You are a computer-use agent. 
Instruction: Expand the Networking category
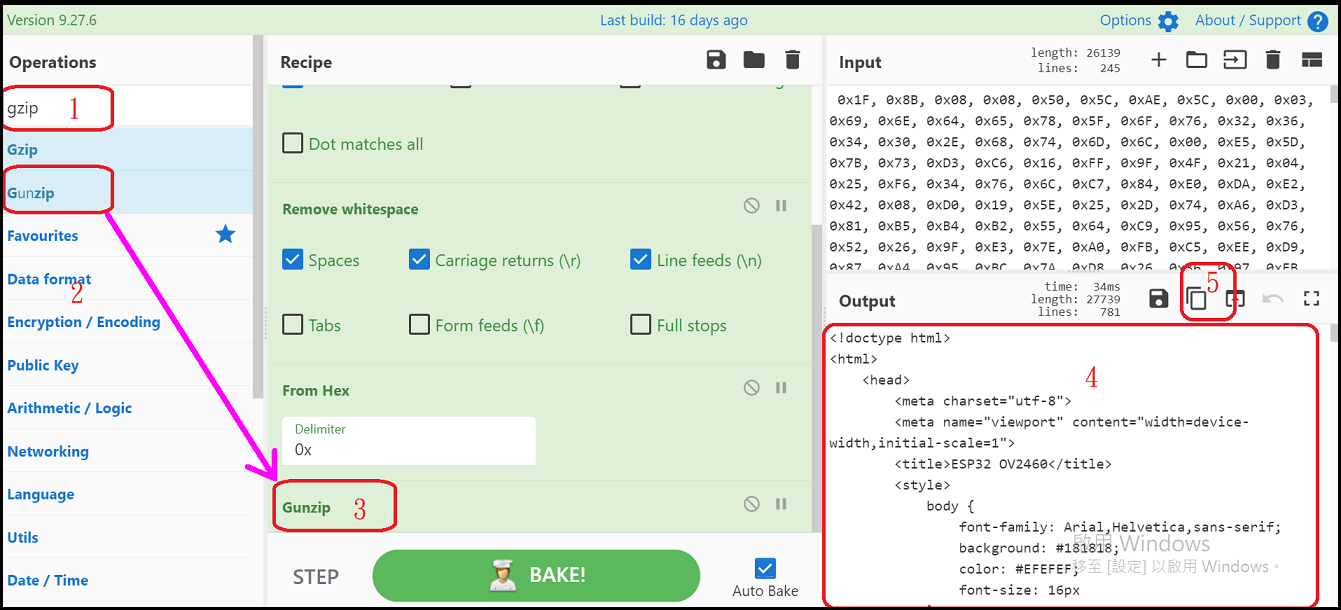pyautogui.click(x=128, y=451)
